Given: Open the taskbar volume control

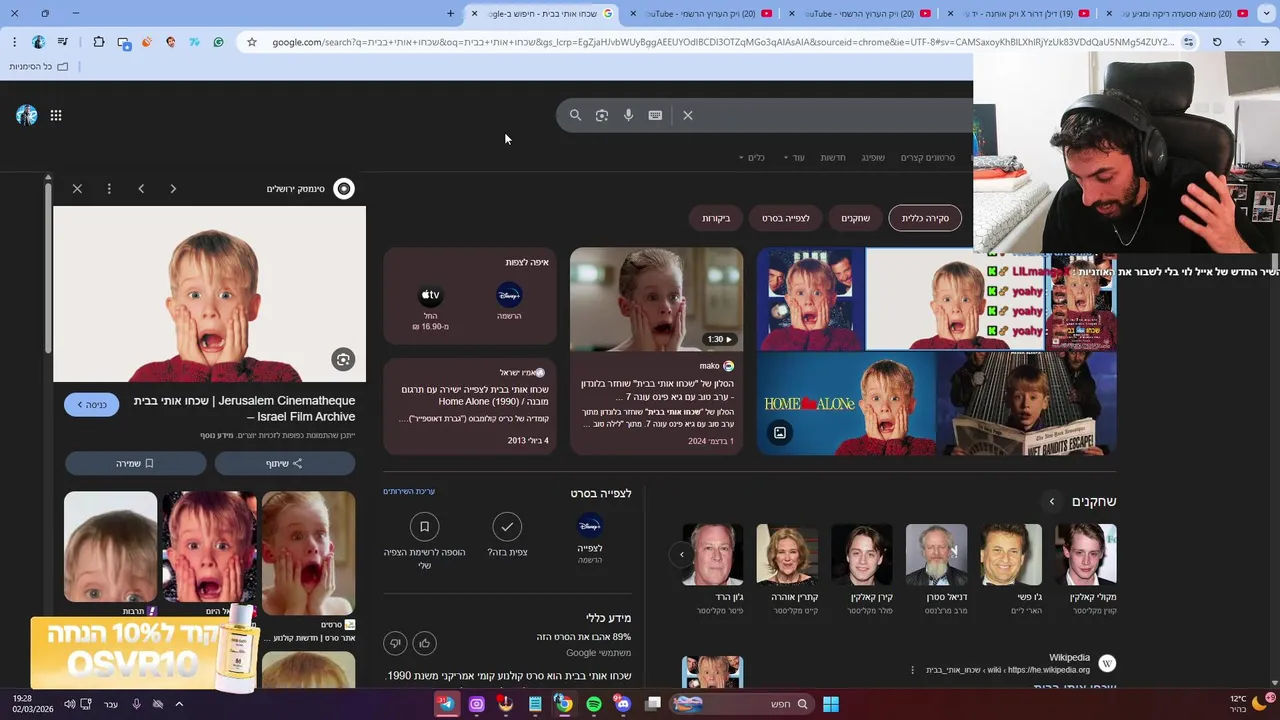Looking at the screenshot, I should tap(70, 704).
